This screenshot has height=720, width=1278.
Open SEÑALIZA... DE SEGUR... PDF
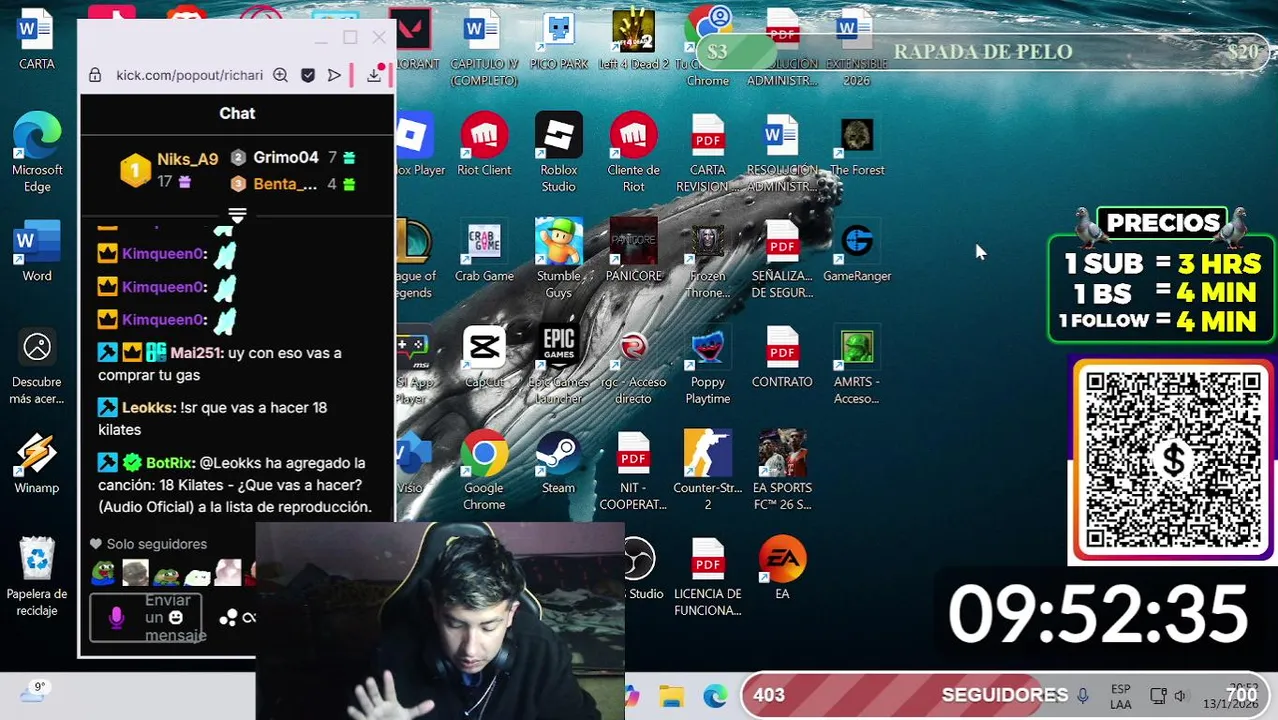coord(782,258)
